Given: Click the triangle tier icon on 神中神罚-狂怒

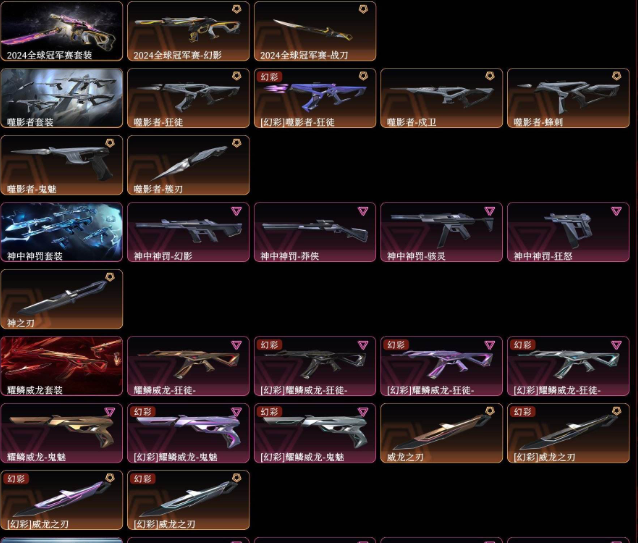Looking at the screenshot, I should tap(616, 211).
